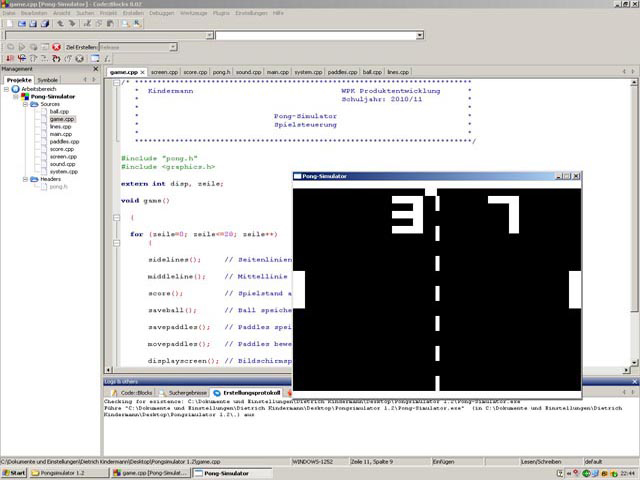Click the Redo arrow icon
The image size is (640, 480).
point(72,24)
